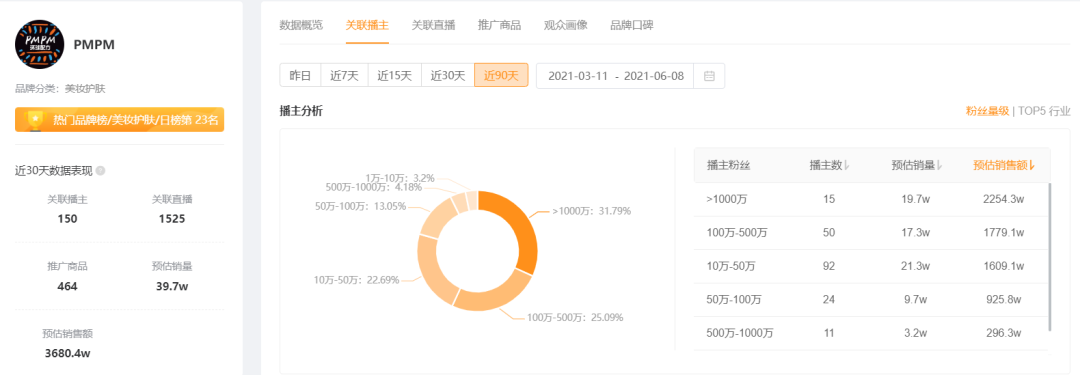Select the 近30天 time range
This screenshot has height=375, width=1080.
tap(448, 76)
